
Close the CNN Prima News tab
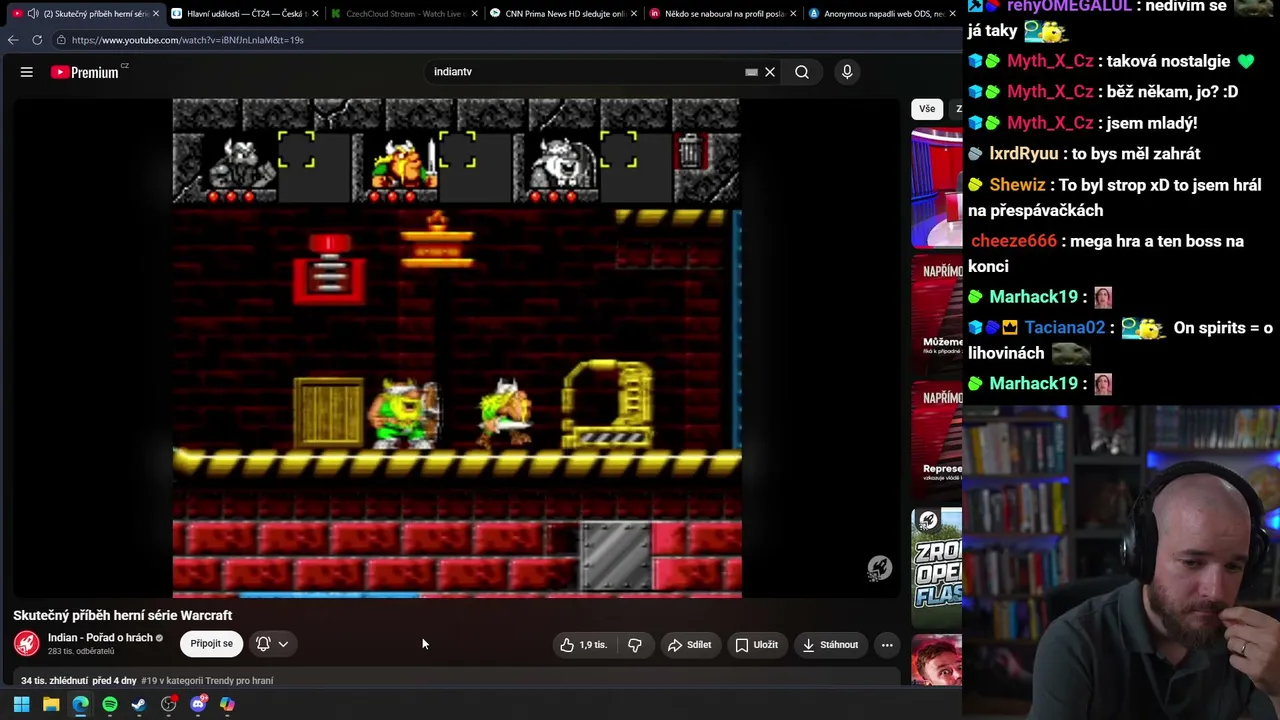point(634,14)
